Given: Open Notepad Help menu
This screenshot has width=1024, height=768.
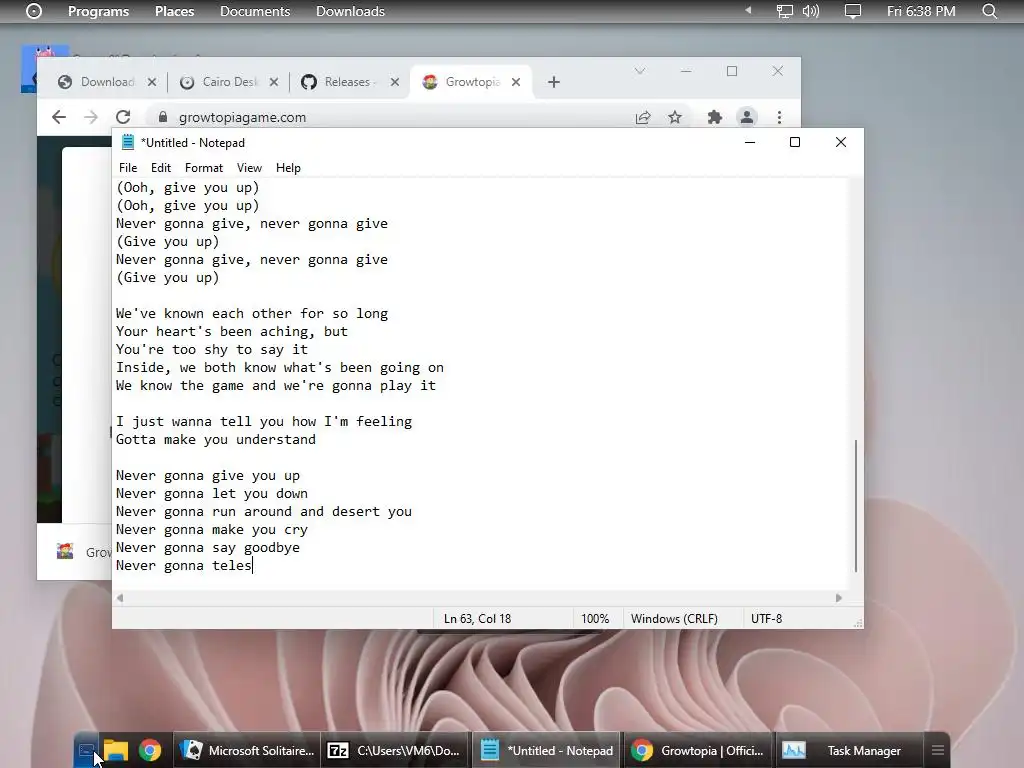Looking at the screenshot, I should 288,168.
